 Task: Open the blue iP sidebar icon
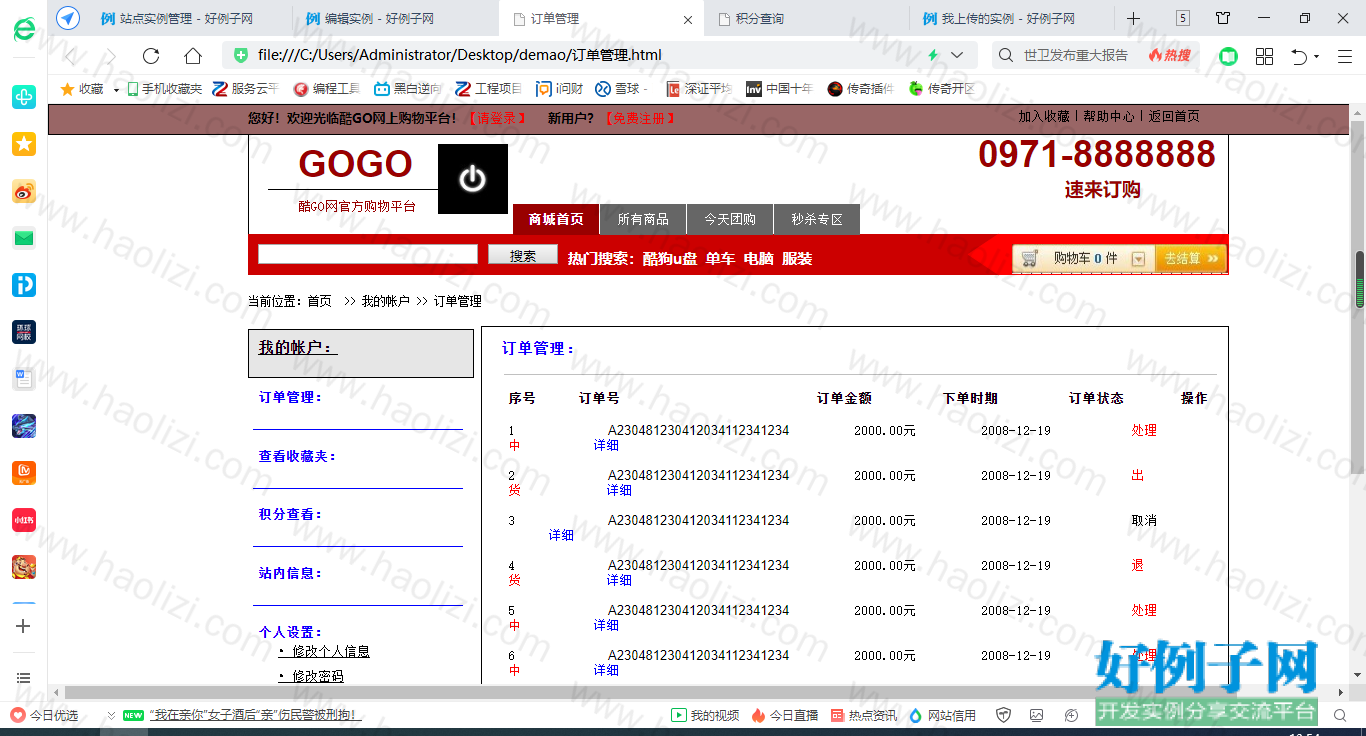[x=24, y=285]
